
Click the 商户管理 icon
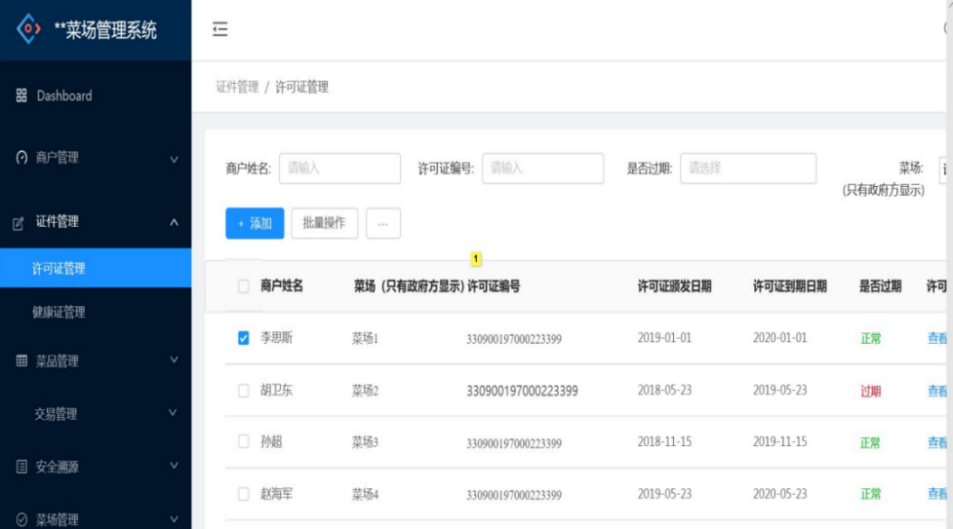(x=21, y=157)
